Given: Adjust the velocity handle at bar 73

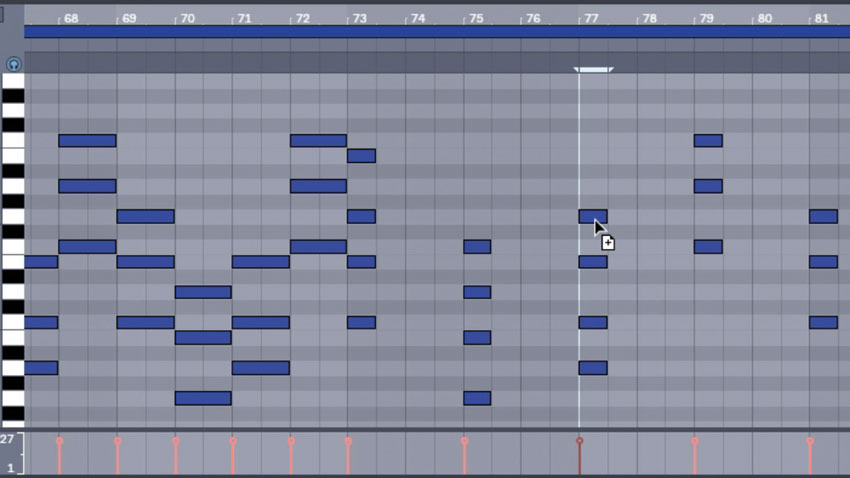Looking at the screenshot, I should [348, 441].
